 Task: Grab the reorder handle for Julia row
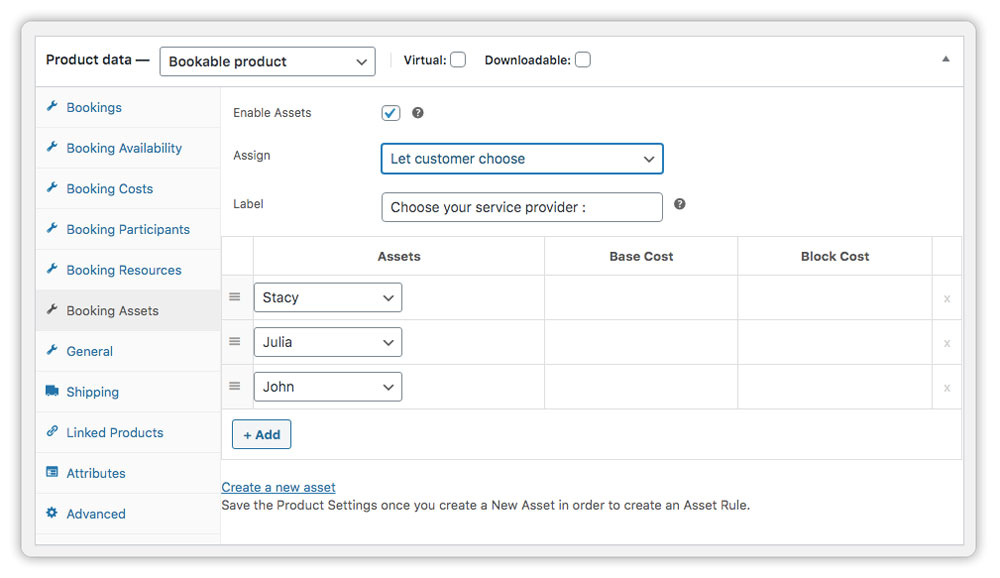point(235,341)
